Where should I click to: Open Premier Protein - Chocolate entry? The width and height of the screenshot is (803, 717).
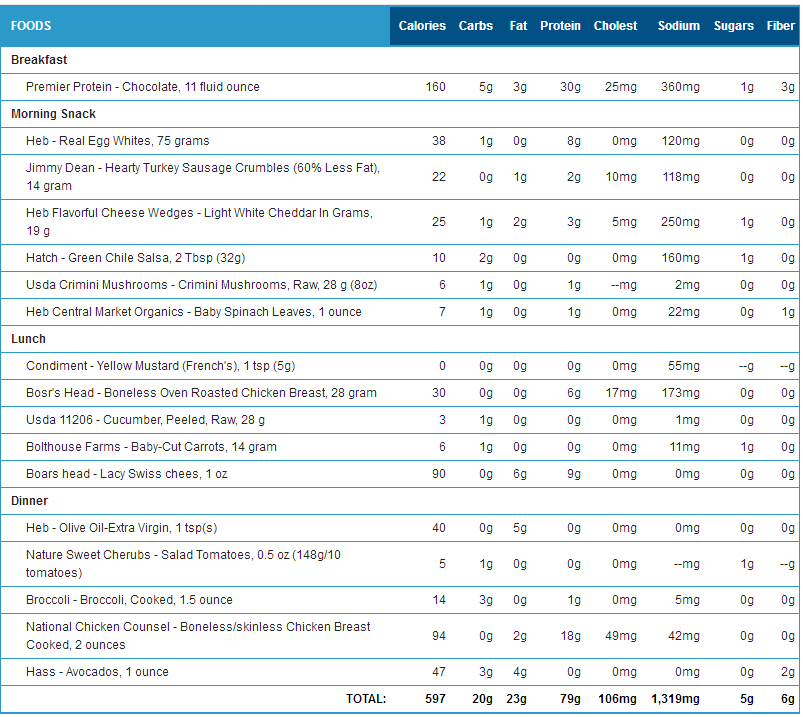pos(142,87)
